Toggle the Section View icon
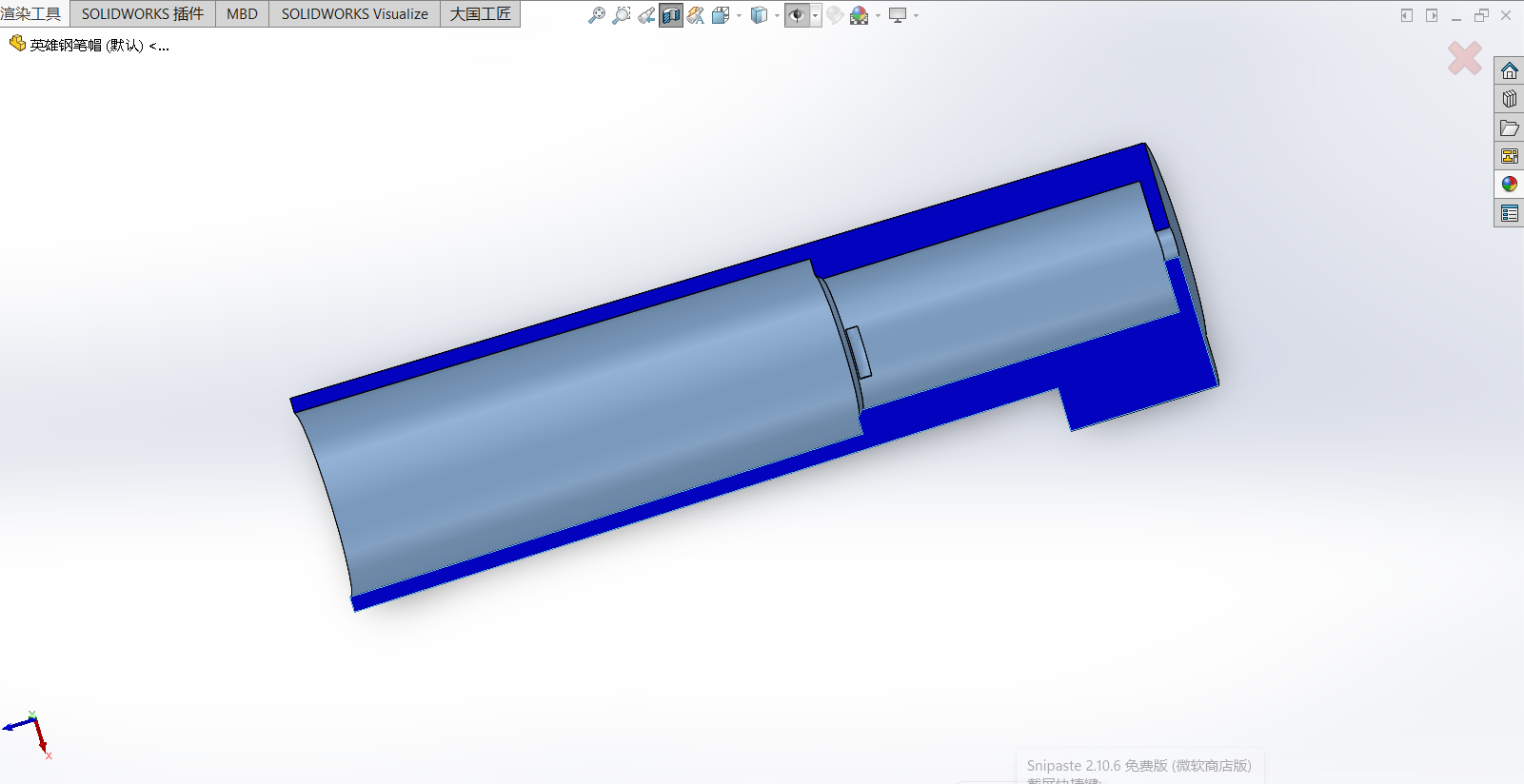This screenshot has width=1524, height=784. (x=671, y=15)
